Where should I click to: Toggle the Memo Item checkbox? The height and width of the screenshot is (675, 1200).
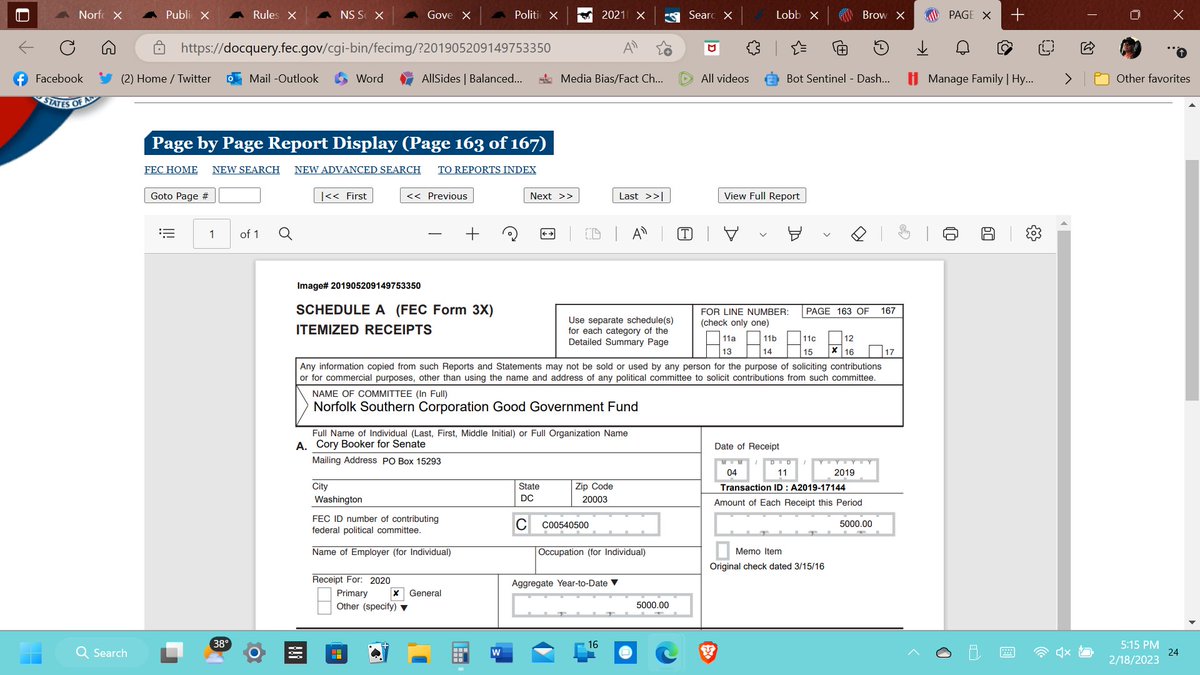coord(724,551)
